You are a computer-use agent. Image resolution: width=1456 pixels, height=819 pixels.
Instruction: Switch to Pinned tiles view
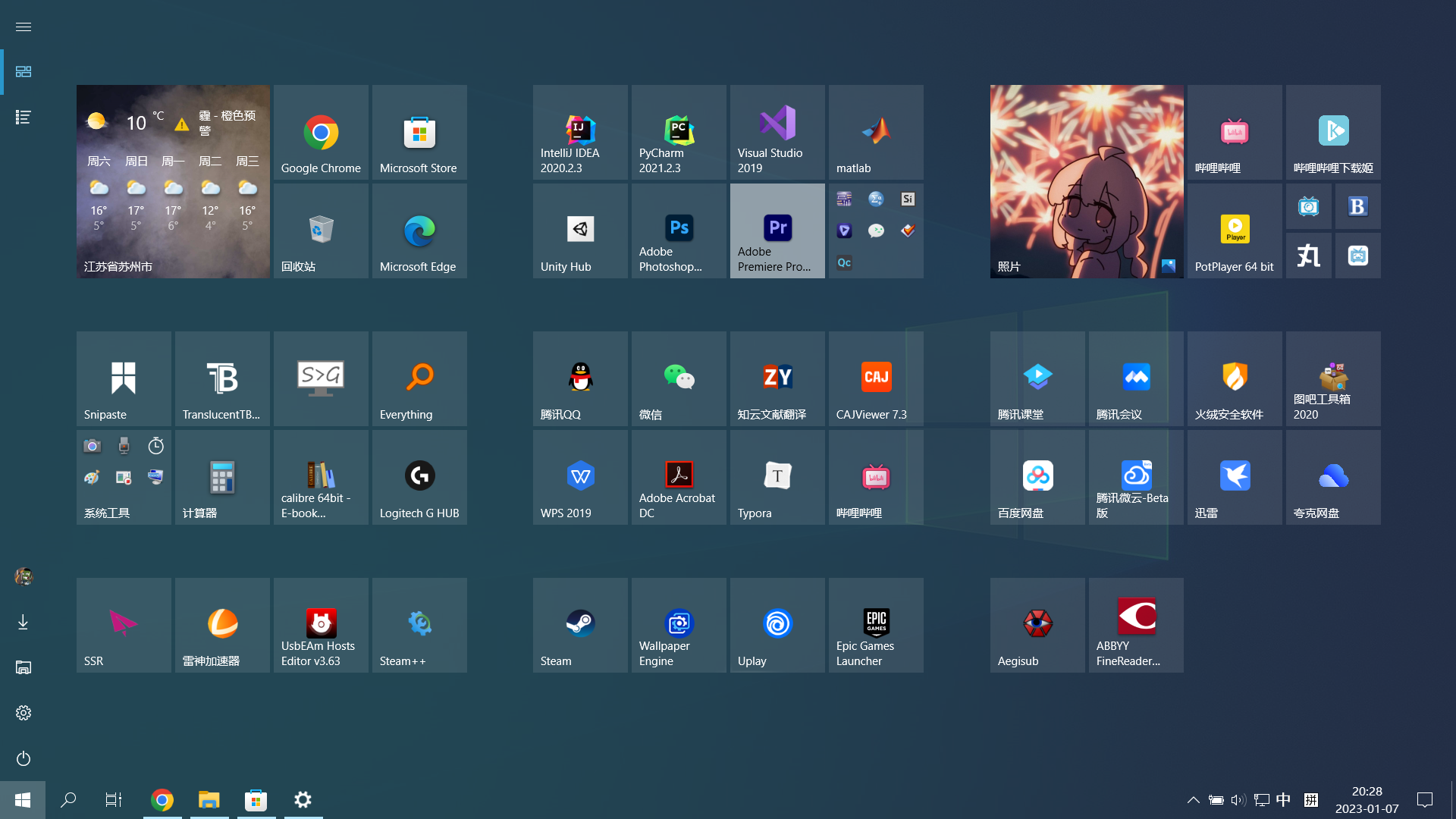pos(24,71)
